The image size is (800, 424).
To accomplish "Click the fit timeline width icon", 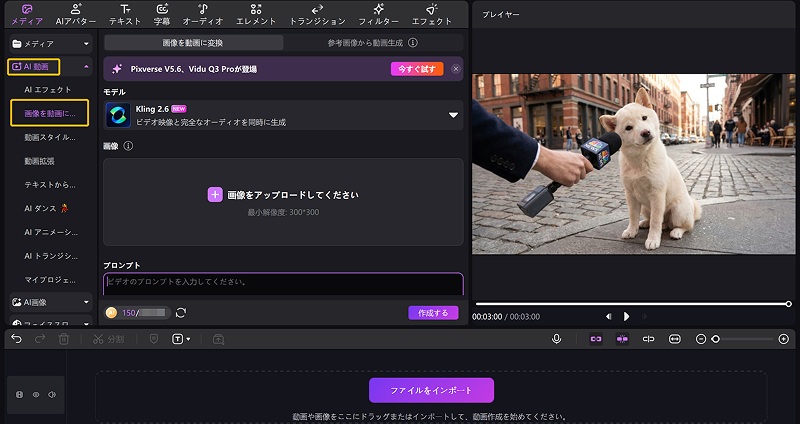I will point(674,339).
